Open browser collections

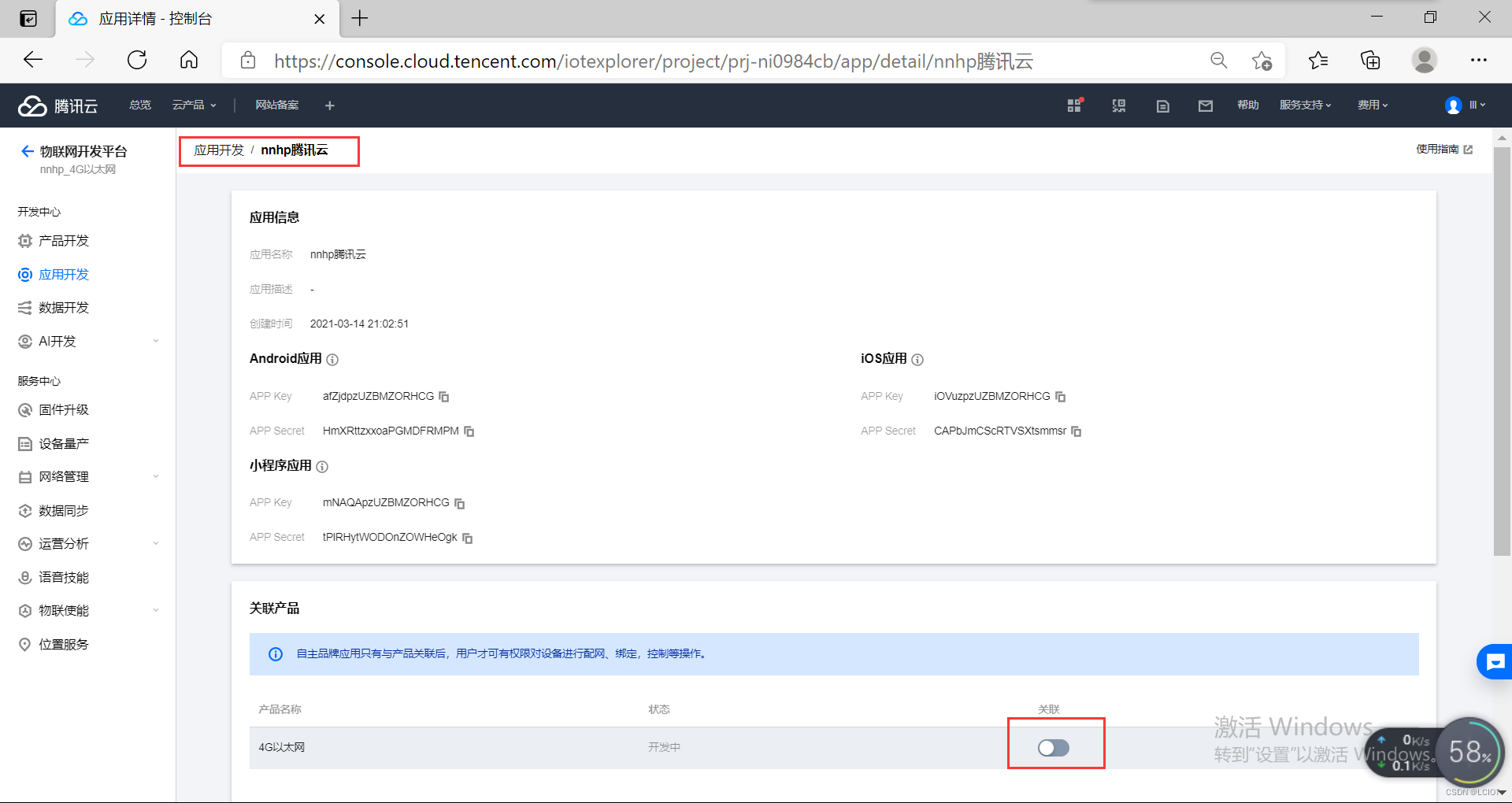(x=1370, y=60)
